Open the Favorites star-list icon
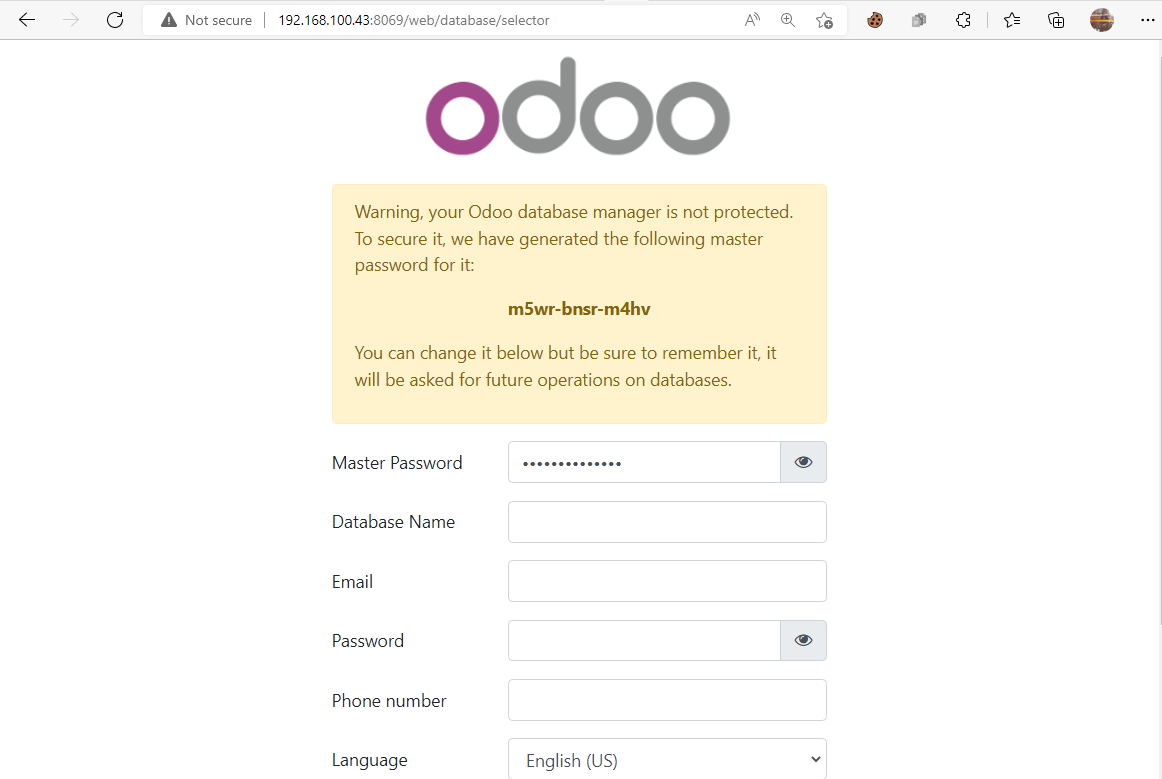This screenshot has width=1162, height=779. click(x=1011, y=20)
